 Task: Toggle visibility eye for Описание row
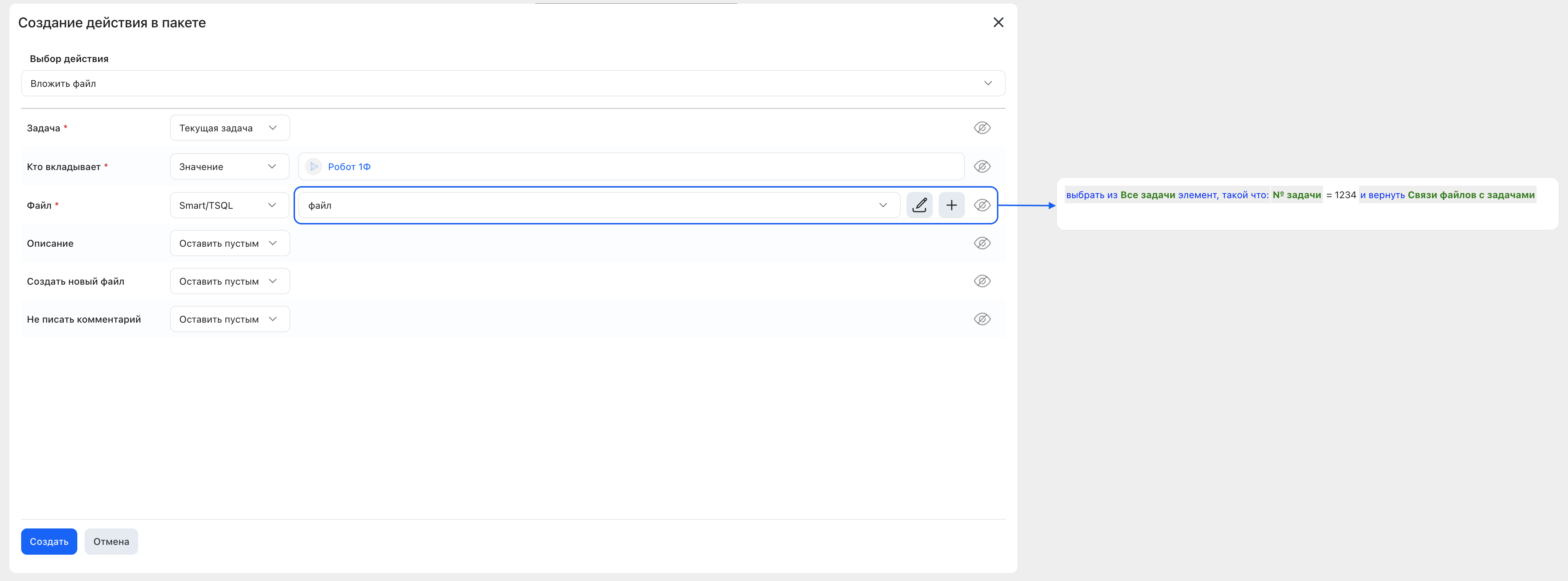(x=982, y=243)
